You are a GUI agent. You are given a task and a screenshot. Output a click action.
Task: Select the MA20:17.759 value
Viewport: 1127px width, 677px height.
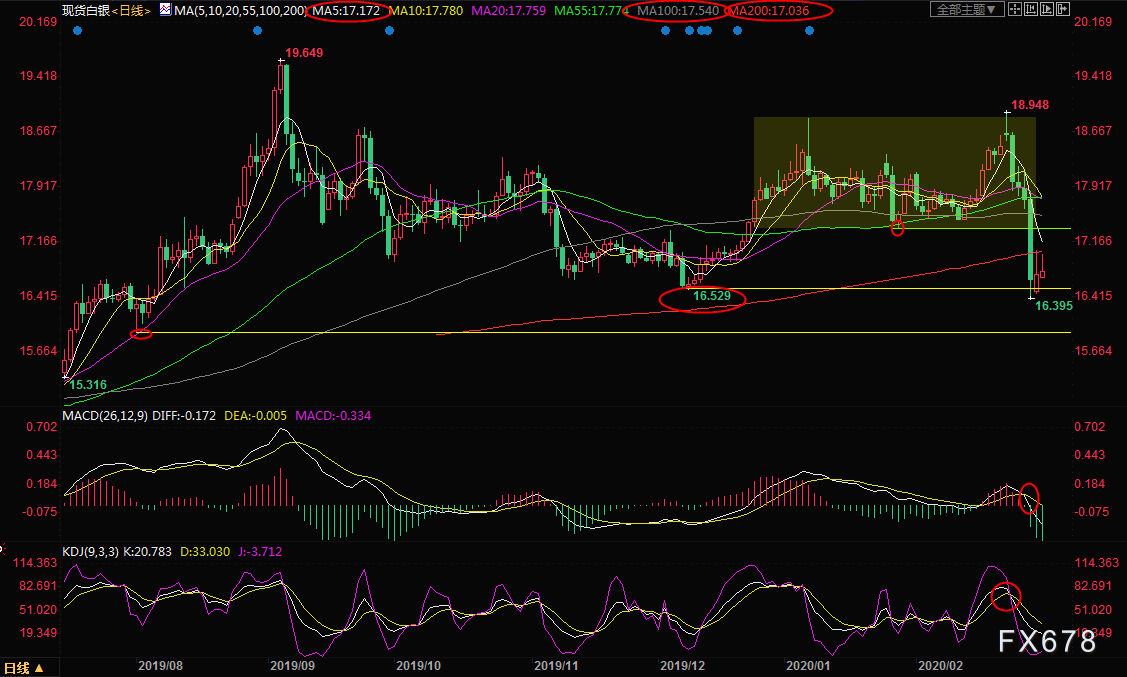[509, 11]
